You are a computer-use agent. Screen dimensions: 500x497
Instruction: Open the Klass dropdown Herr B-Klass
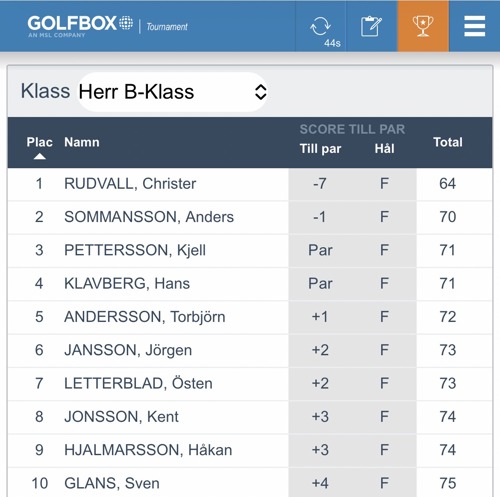[172, 92]
